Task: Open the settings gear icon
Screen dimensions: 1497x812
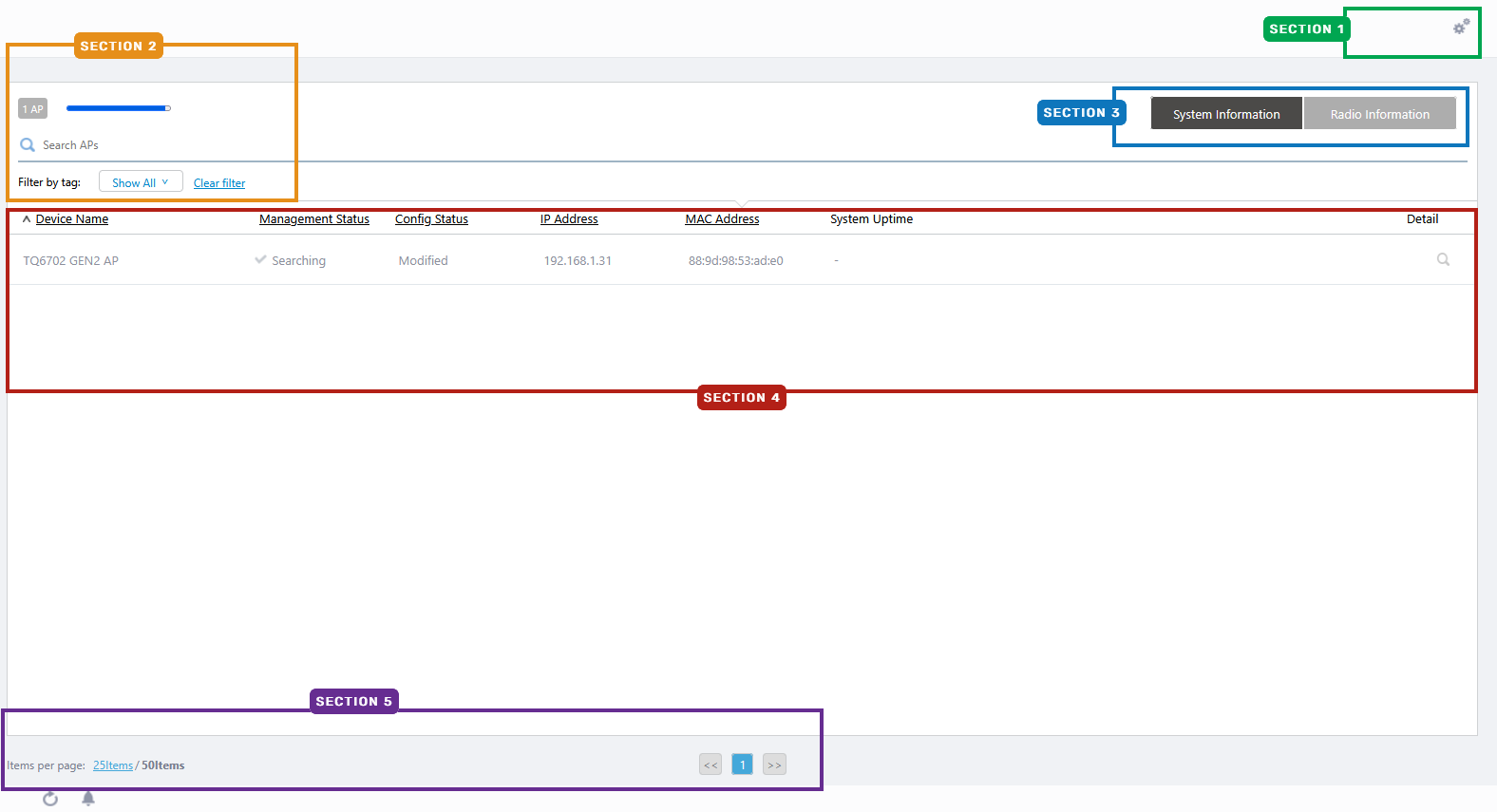Action: (x=1460, y=28)
